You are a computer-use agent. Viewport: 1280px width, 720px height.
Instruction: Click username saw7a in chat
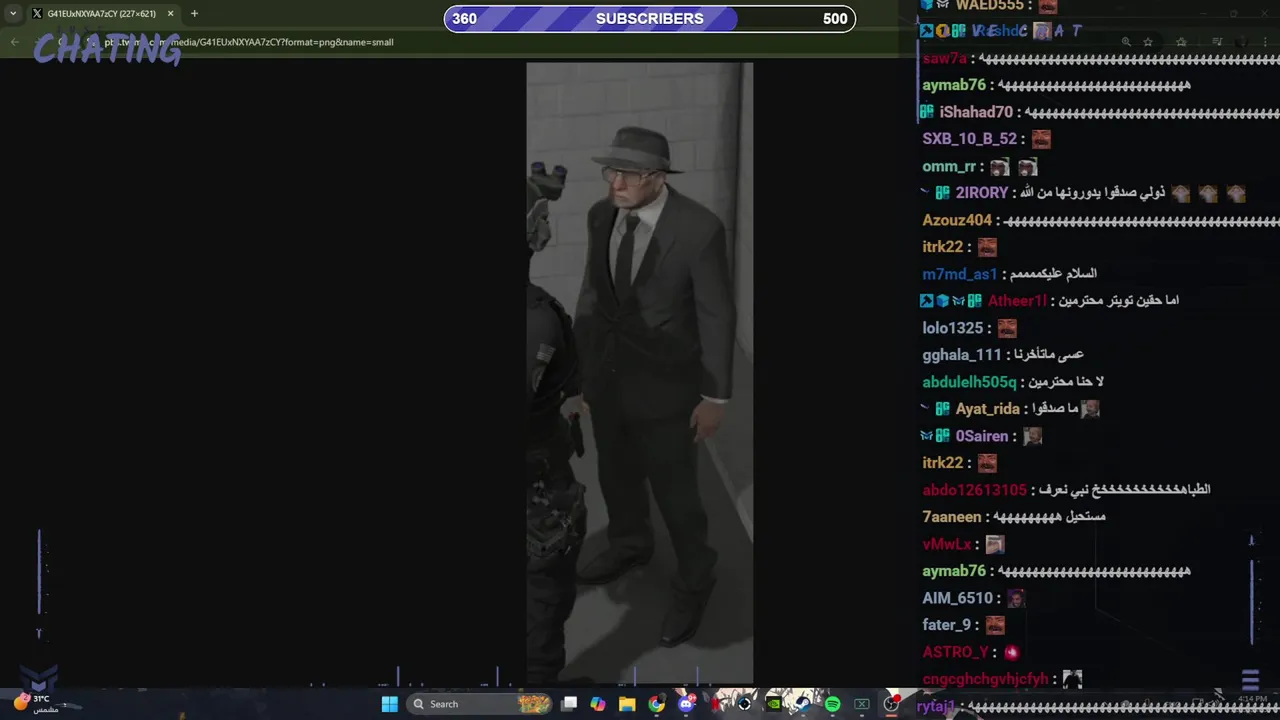click(x=945, y=58)
